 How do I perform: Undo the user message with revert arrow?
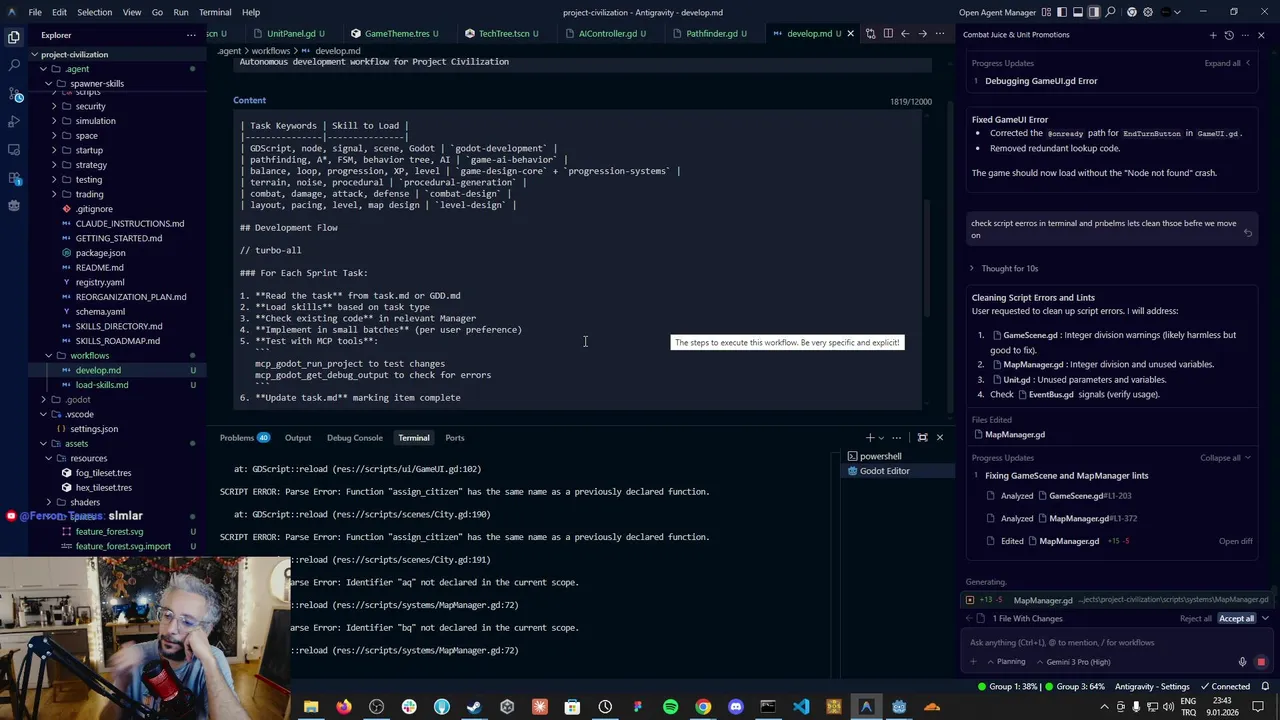click(1247, 232)
